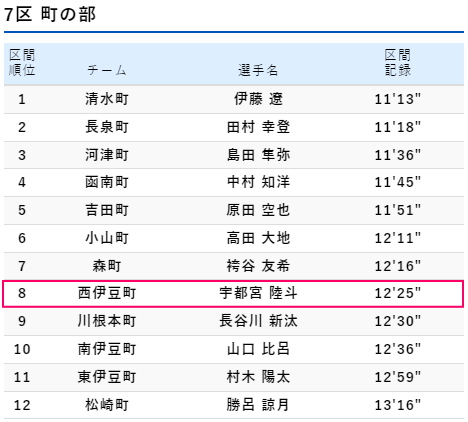This screenshot has width=468, height=422.
Task: Select runner name 高田 大地
Action: click(x=258, y=238)
